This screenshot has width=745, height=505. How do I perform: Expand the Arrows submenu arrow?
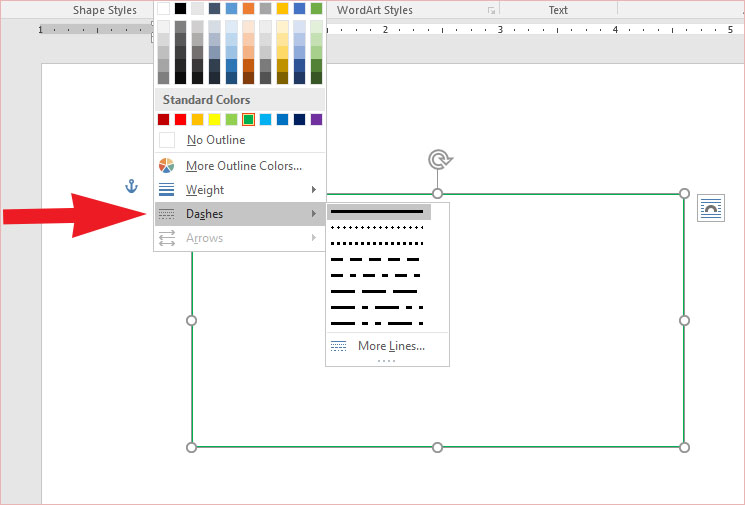coord(314,238)
